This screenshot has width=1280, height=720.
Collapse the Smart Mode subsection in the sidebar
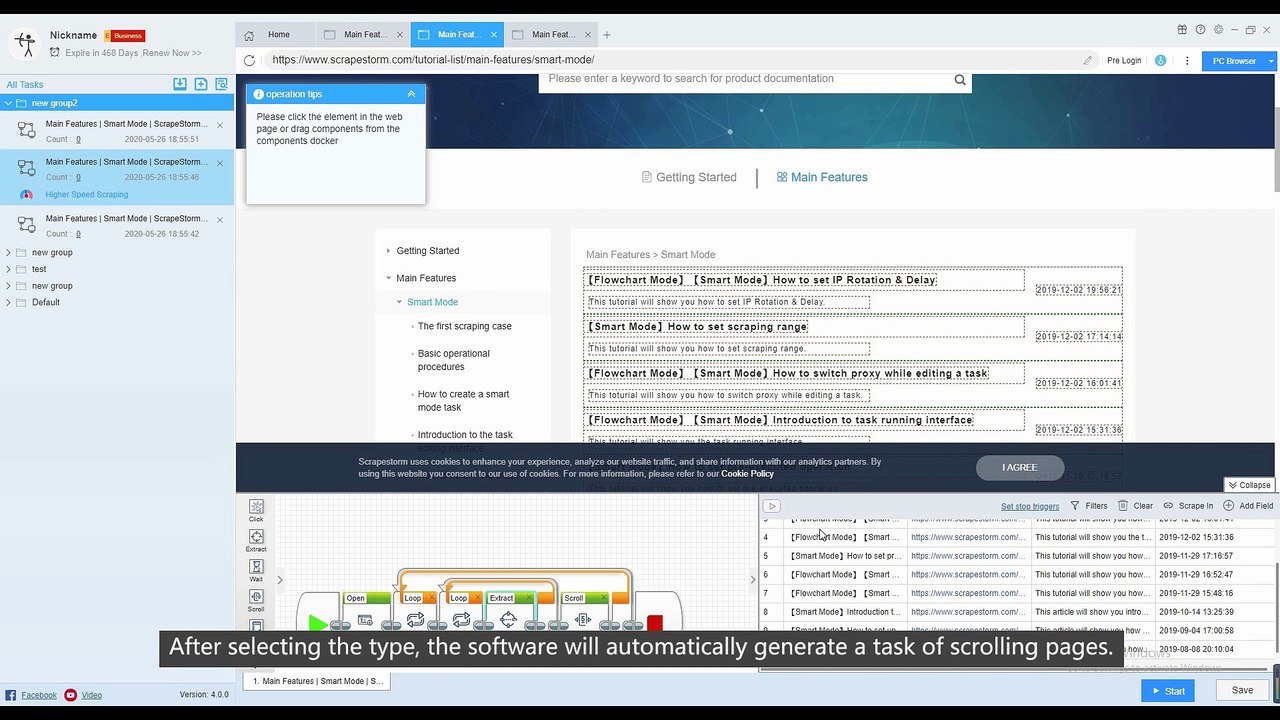pos(399,302)
